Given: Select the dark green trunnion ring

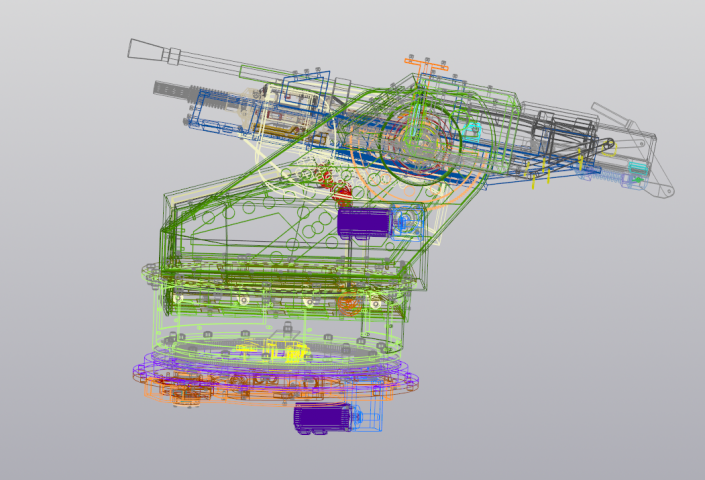Looking at the screenshot, I should [420, 143].
